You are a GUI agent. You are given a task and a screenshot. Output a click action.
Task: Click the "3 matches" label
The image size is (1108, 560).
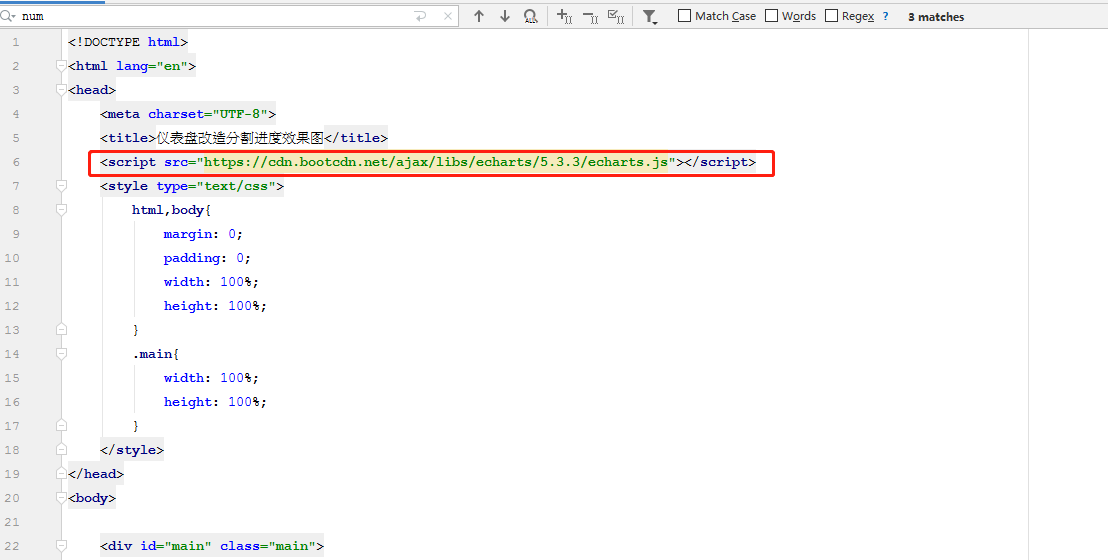coord(936,16)
